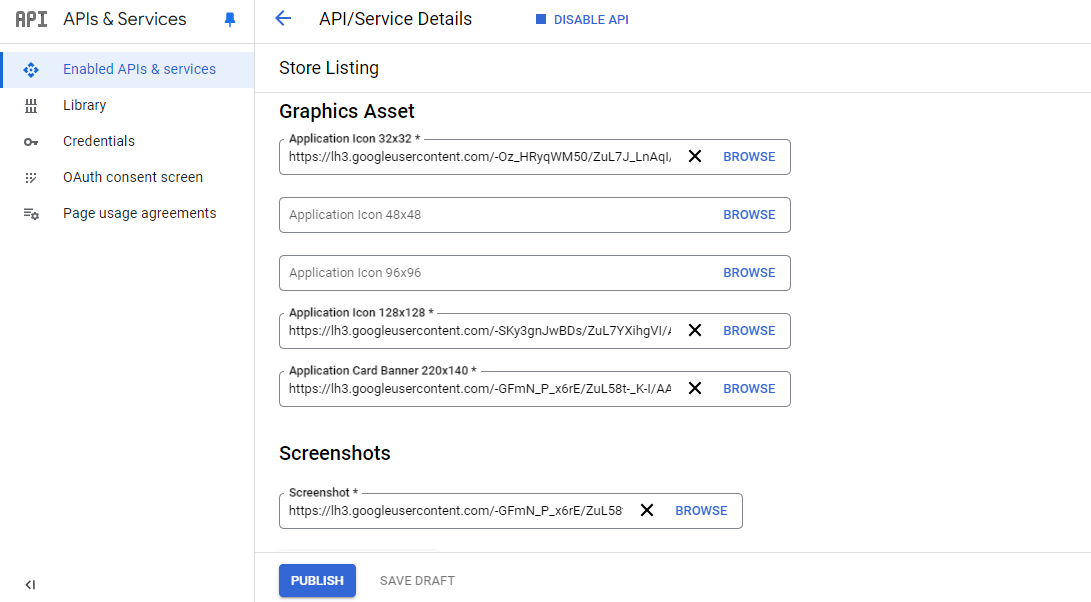
Task: Save the listing as draft
Action: [x=417, y=580]
